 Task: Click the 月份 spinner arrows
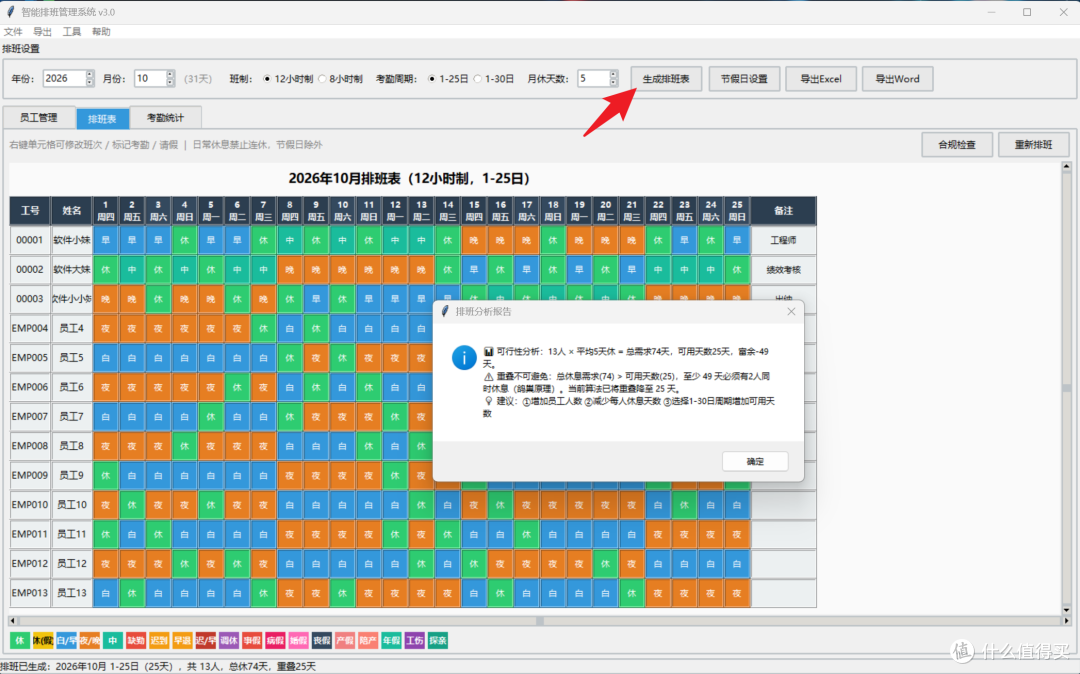170,78
